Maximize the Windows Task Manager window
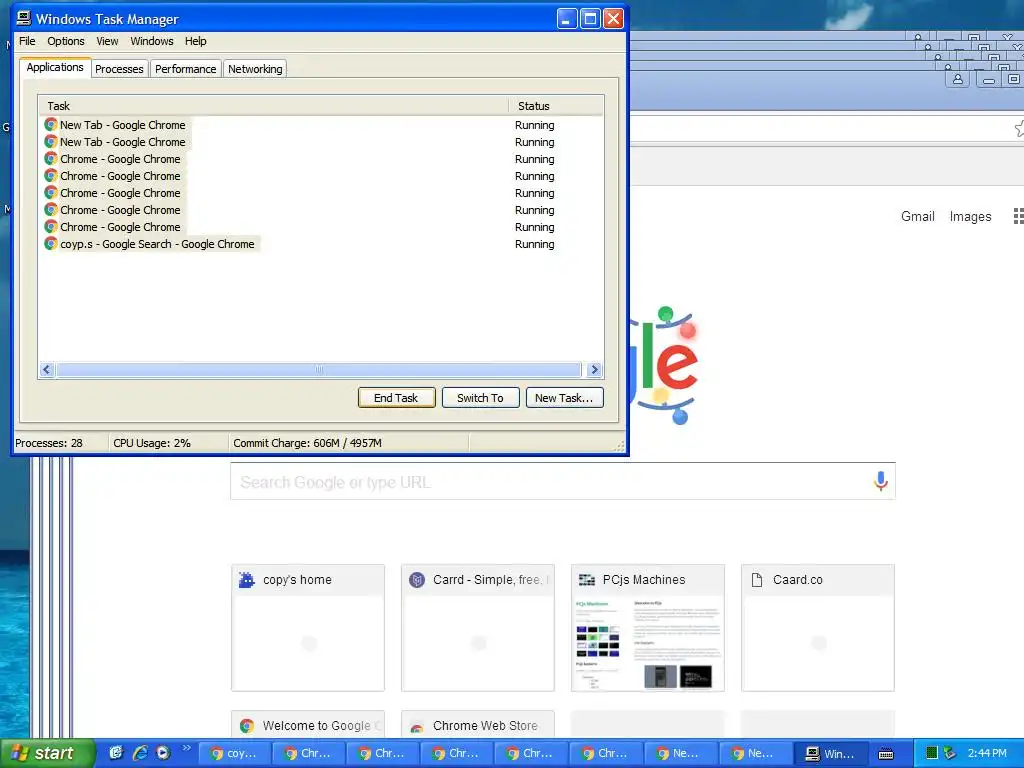Image resolution: width=1024 pixels, height=768 pixels. pos(590,19)
